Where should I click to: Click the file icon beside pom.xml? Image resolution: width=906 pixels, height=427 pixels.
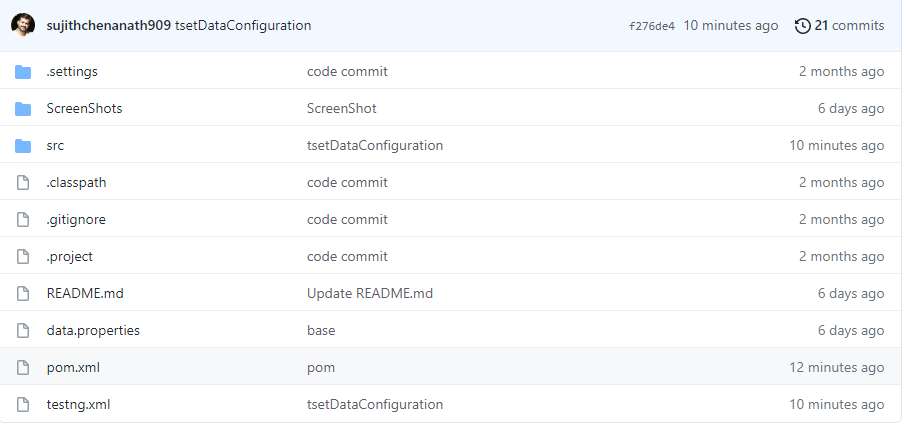click(x=23, y=368)
